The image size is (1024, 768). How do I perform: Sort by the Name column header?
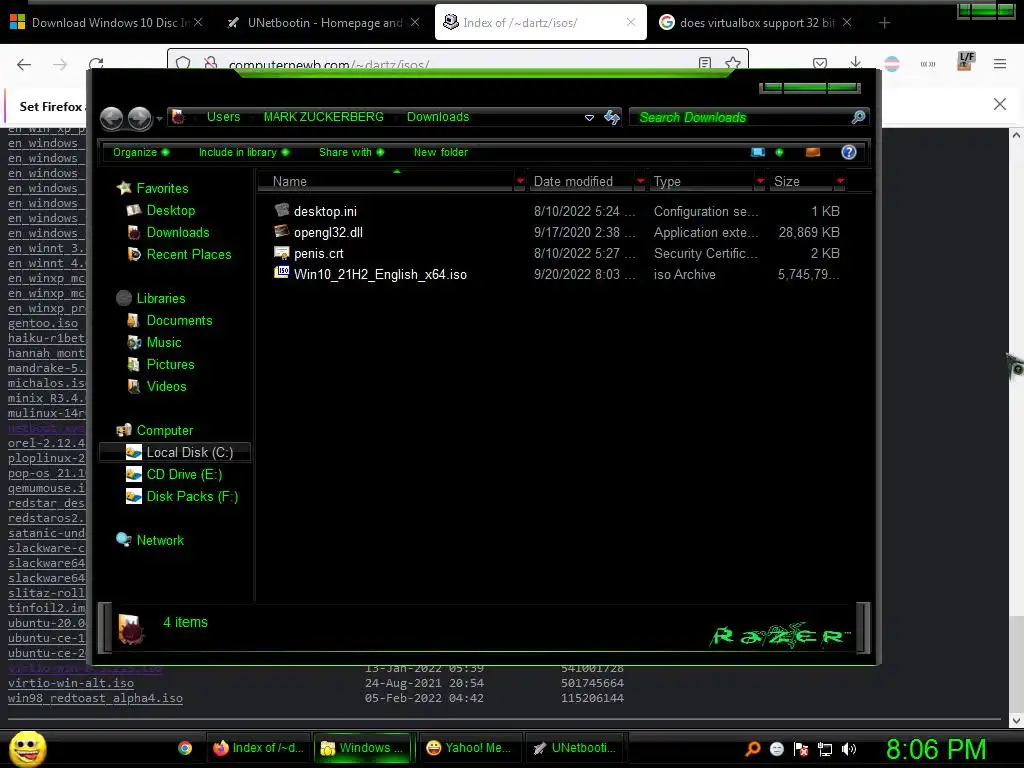click(x=387, y=182)
